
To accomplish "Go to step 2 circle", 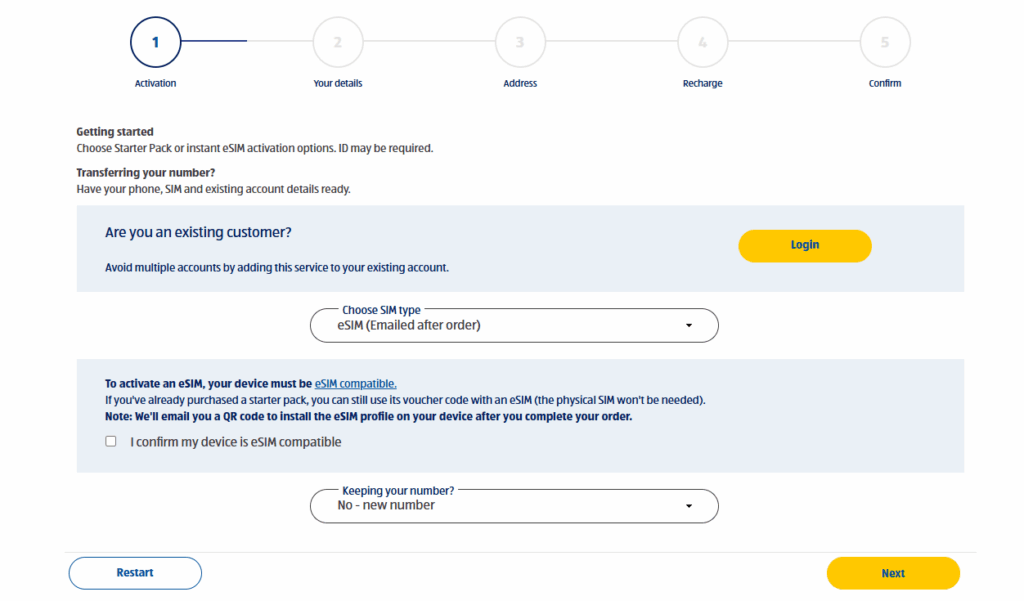I will [x=338, y=42].
